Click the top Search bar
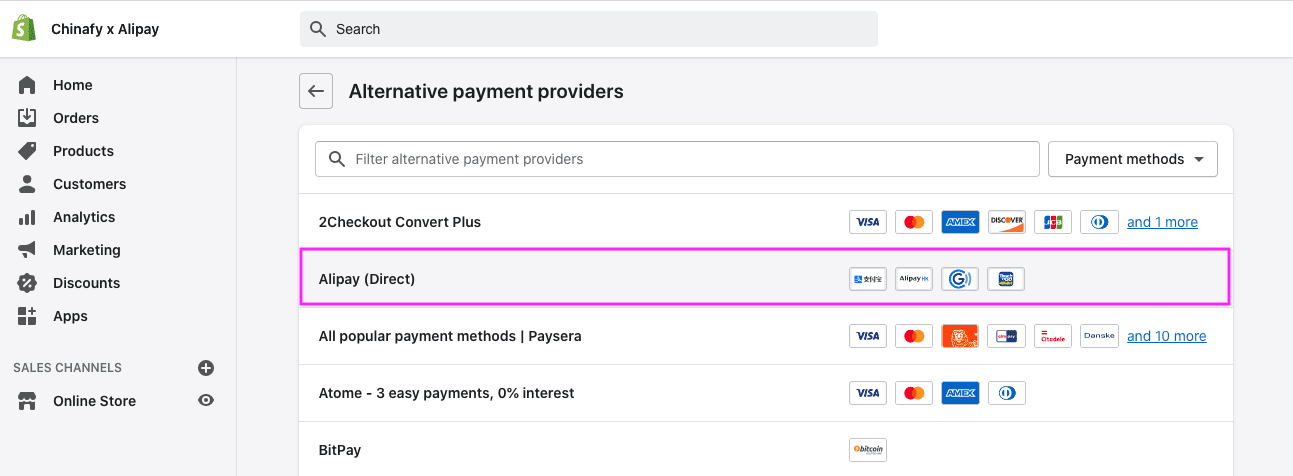 point(588,29)
